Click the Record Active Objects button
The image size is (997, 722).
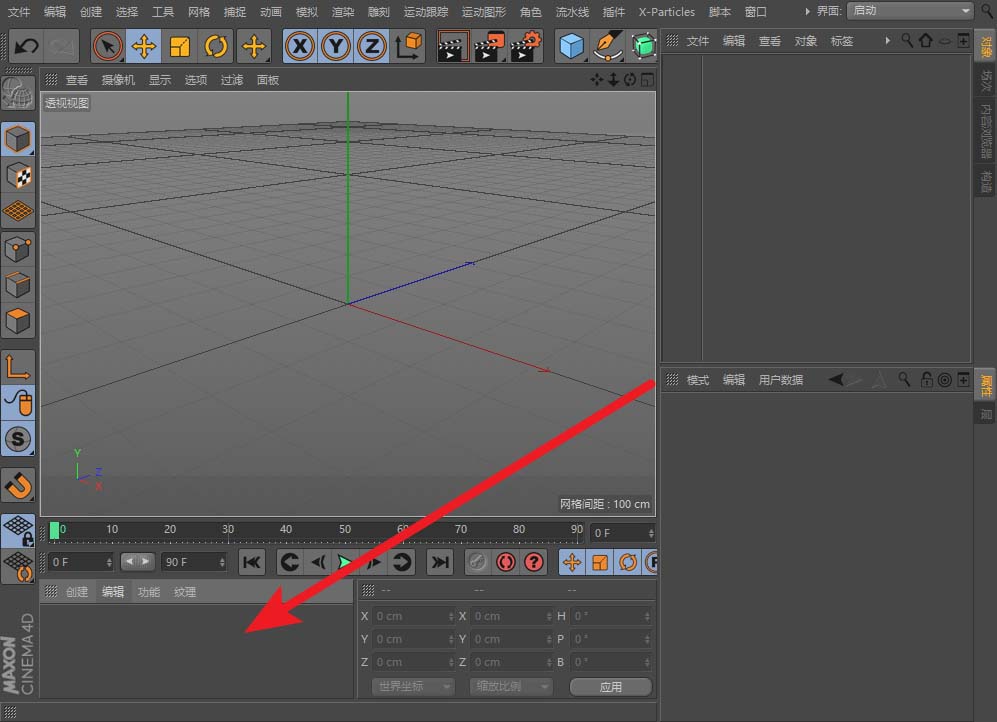pos(478,562)
